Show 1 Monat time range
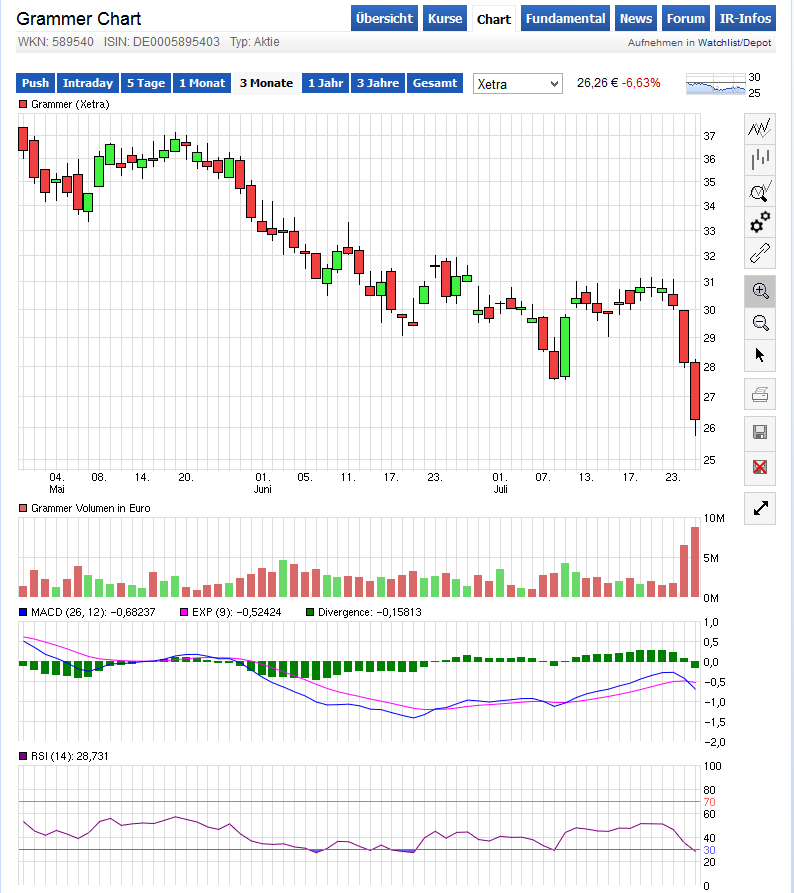 click(x=202, y=83)
